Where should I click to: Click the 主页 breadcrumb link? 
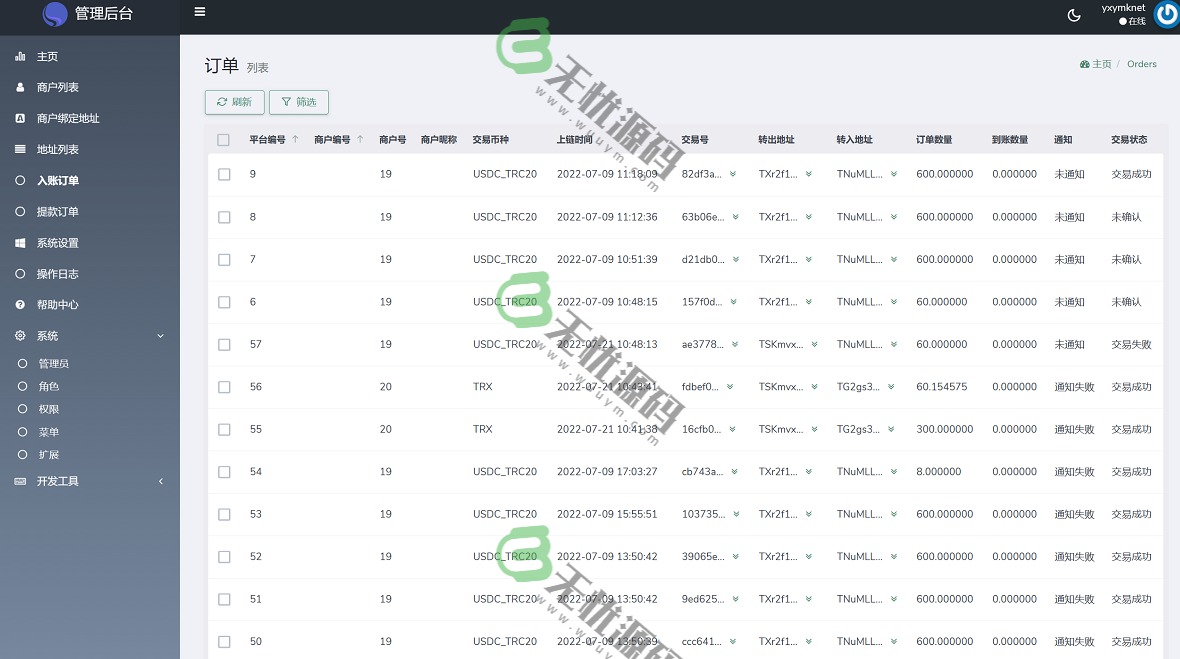tap(1096, 64)
